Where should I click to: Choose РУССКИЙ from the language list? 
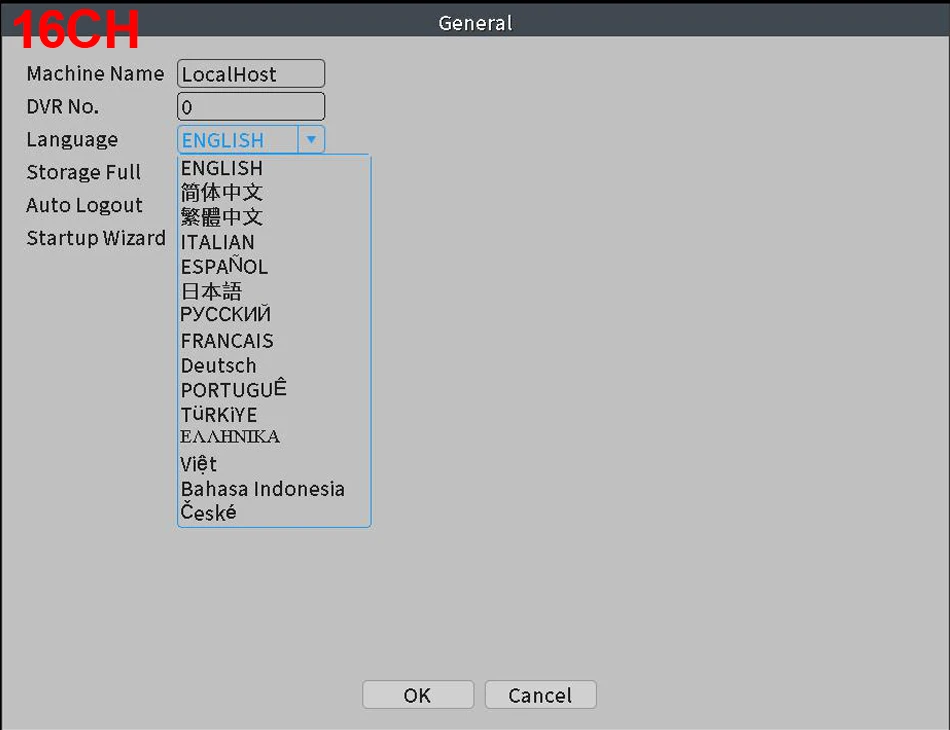tap(225, 315)
